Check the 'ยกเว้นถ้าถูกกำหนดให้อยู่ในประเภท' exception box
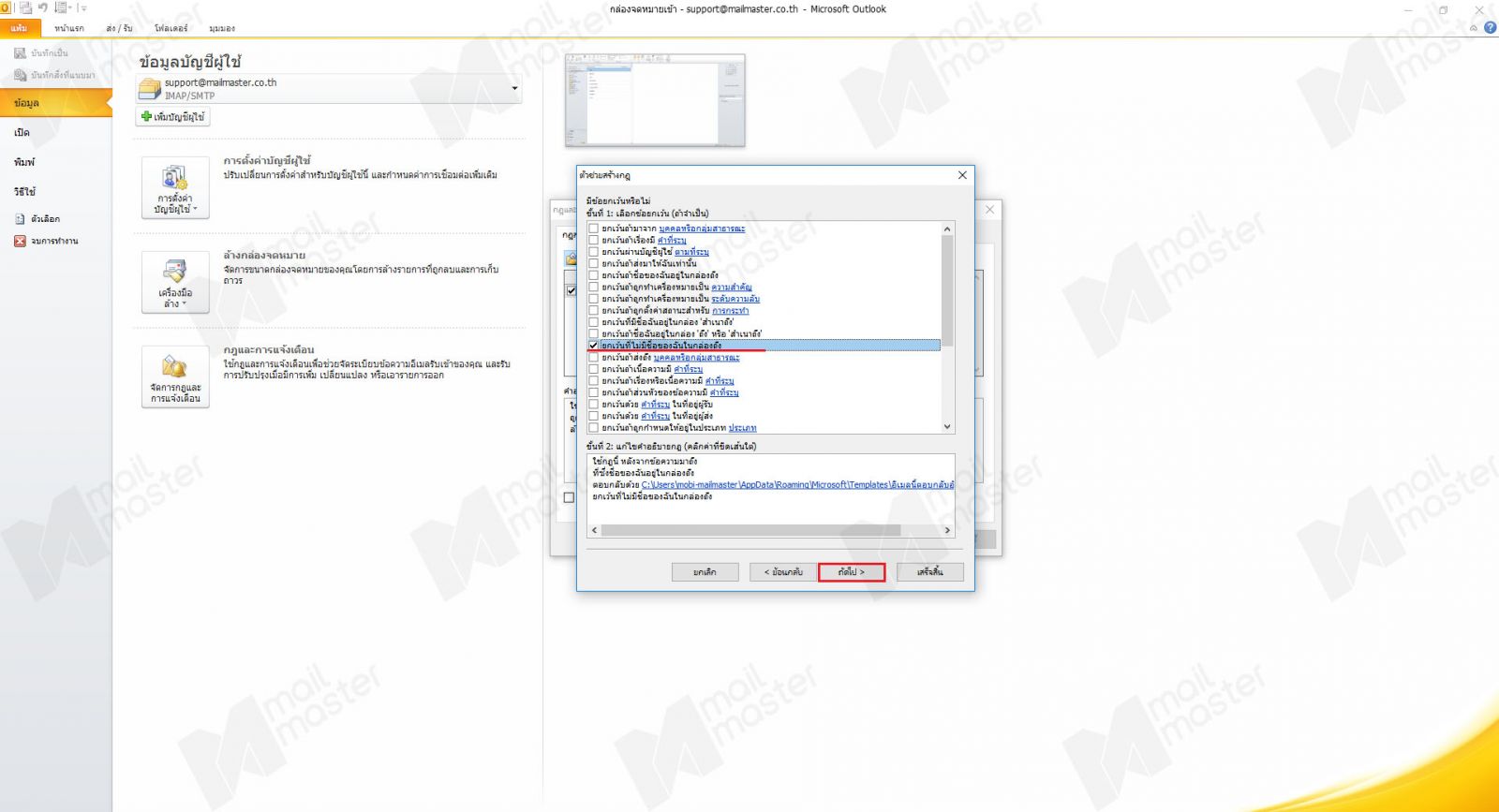 click(593, 427)
